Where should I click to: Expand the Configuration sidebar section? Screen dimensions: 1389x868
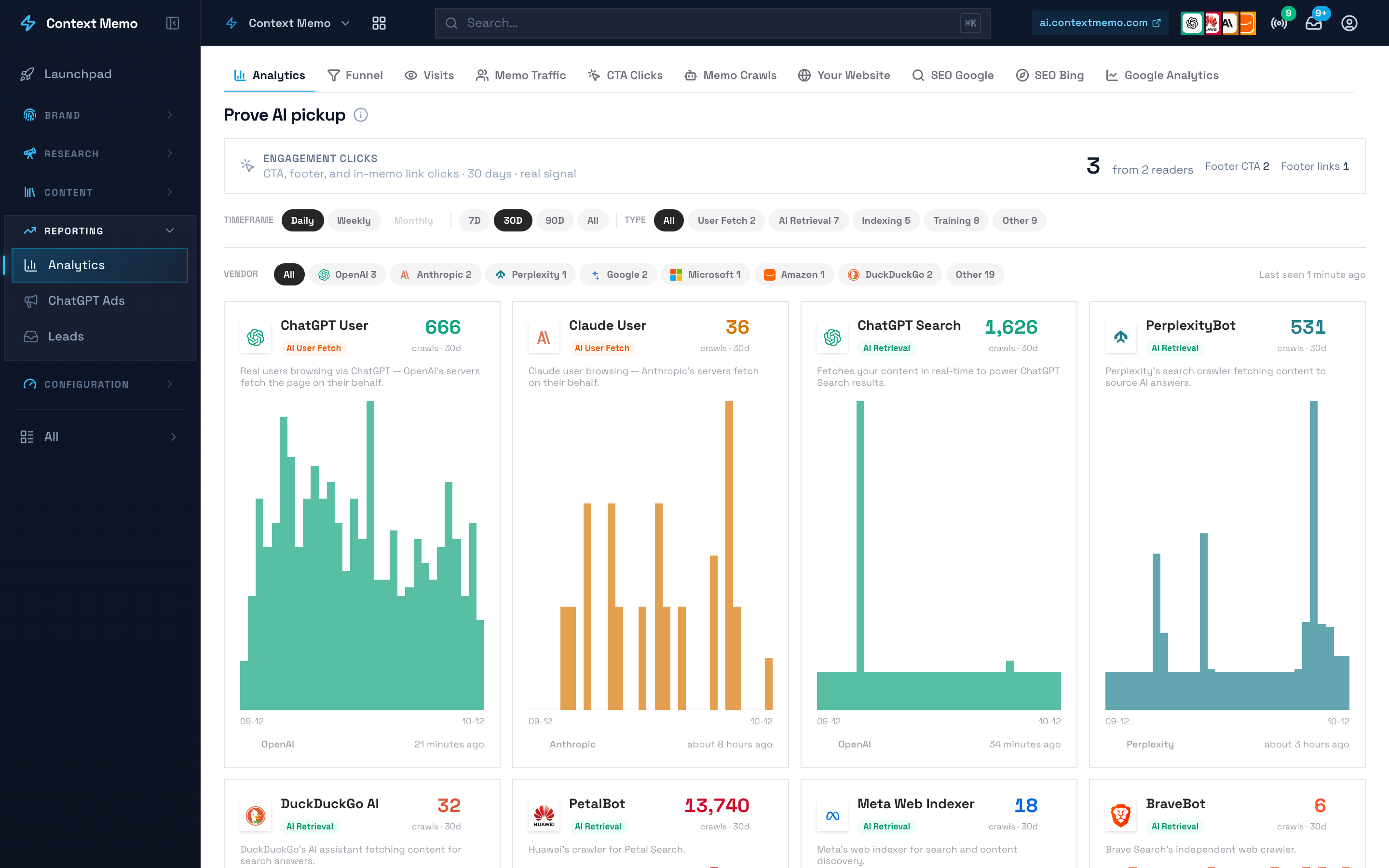pos(99,384)
